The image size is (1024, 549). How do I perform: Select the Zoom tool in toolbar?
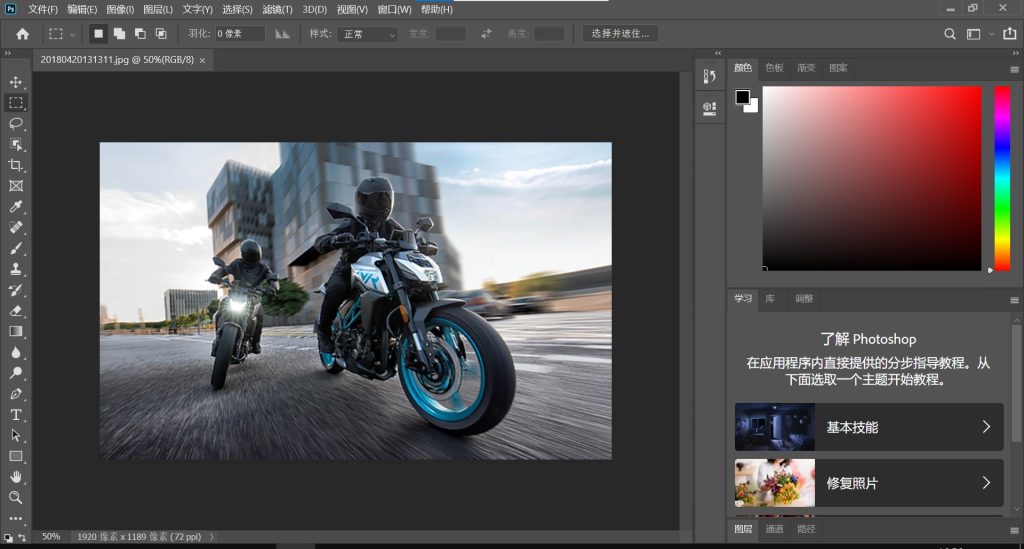click(16, 497)
